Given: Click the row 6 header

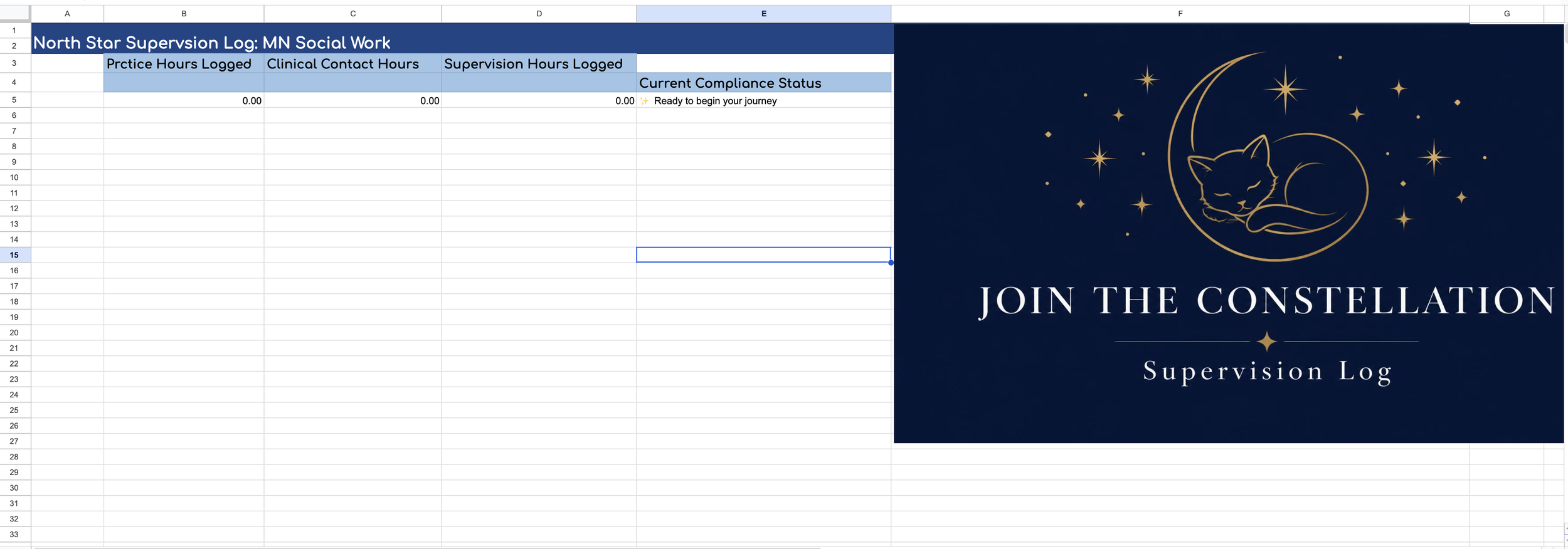Looking at the screenshot, I should tap(14, 115).
